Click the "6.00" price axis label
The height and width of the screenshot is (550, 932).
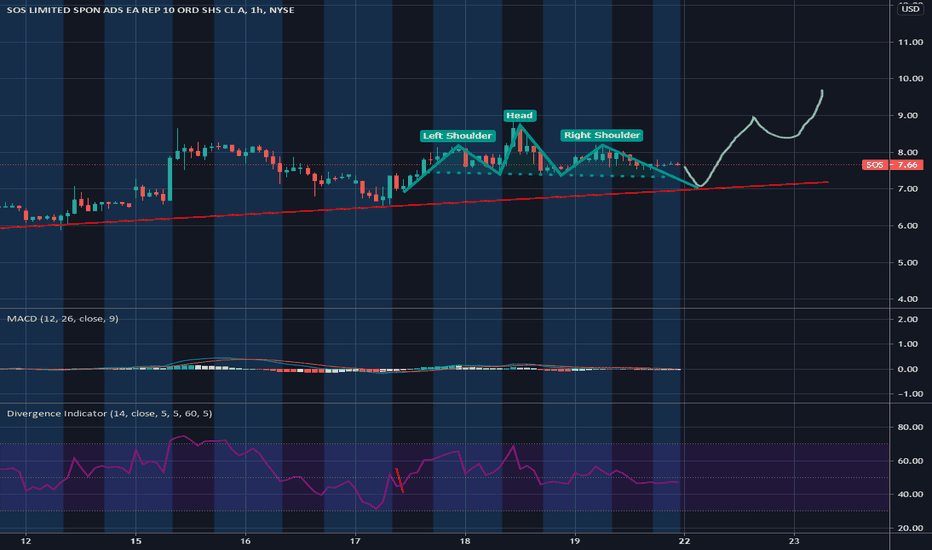[x=910, y=226]
